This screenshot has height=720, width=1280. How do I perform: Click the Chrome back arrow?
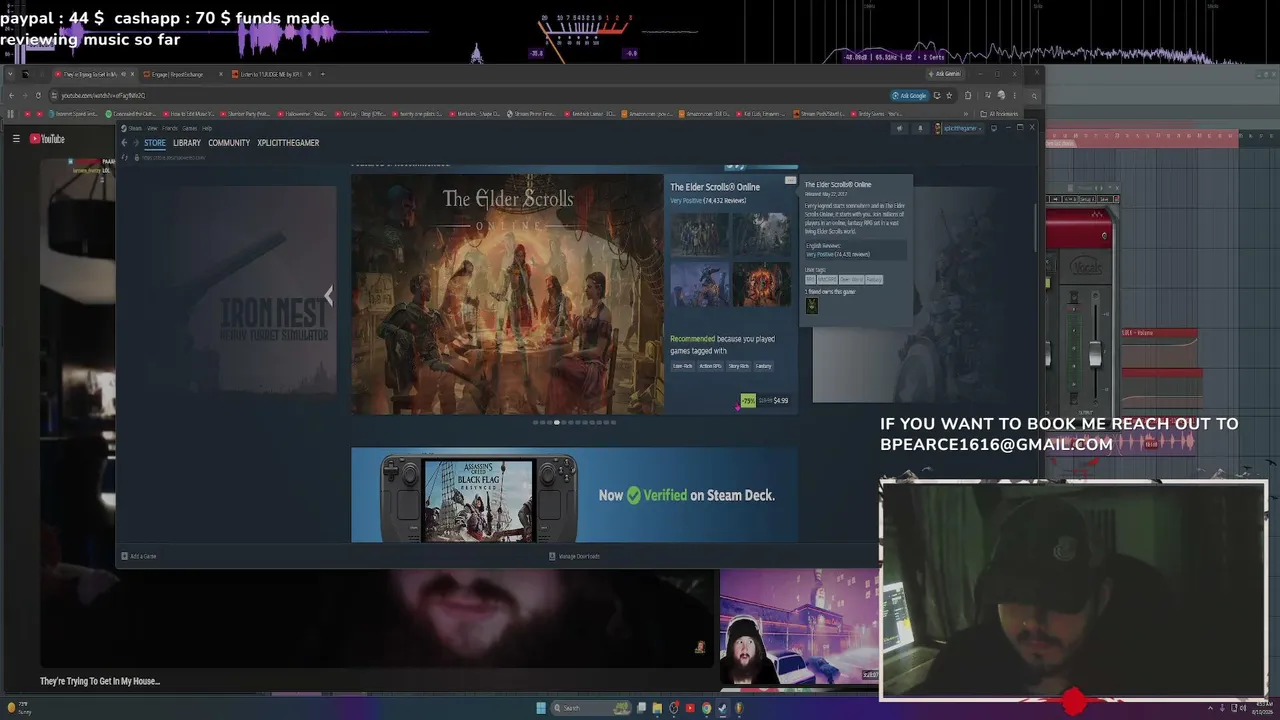click(x=11, y=95)
